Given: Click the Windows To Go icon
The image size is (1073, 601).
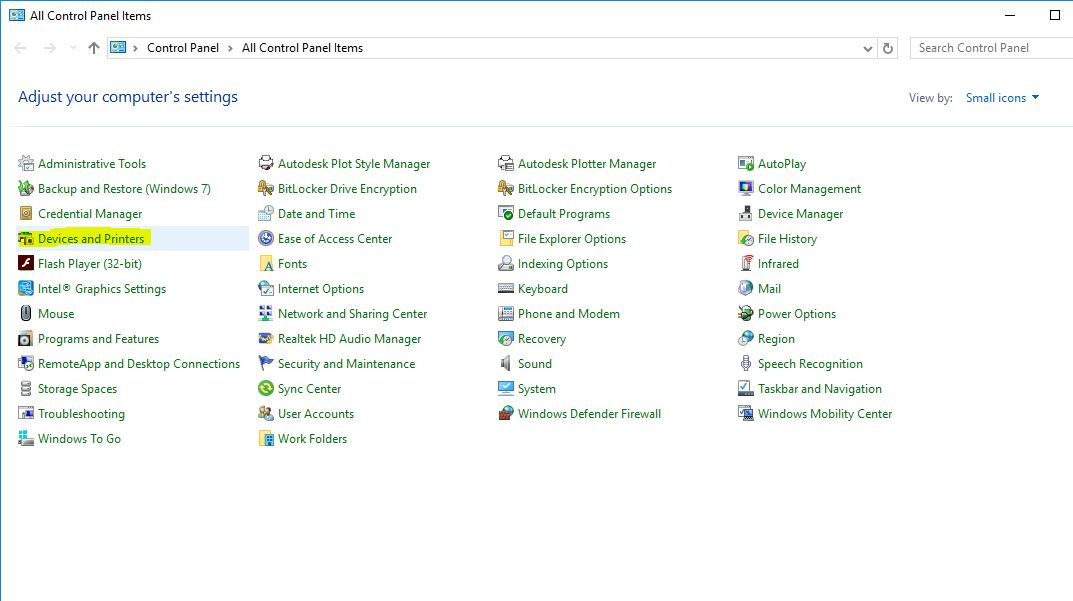Looking at the screenshot, I should [x=26, y=439].
